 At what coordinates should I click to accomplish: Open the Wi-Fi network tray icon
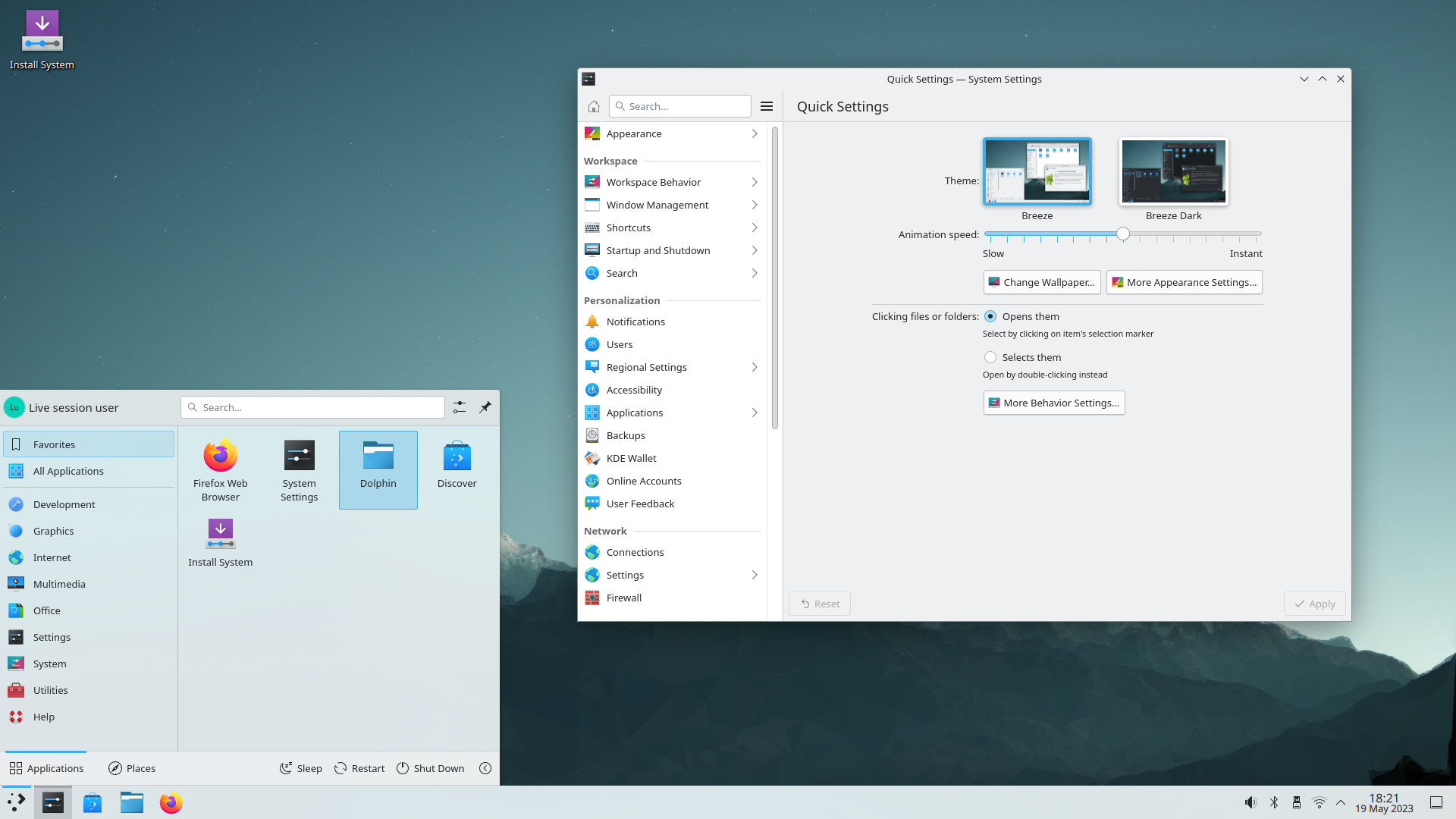pyautogui.click(x=1319, y=802)
